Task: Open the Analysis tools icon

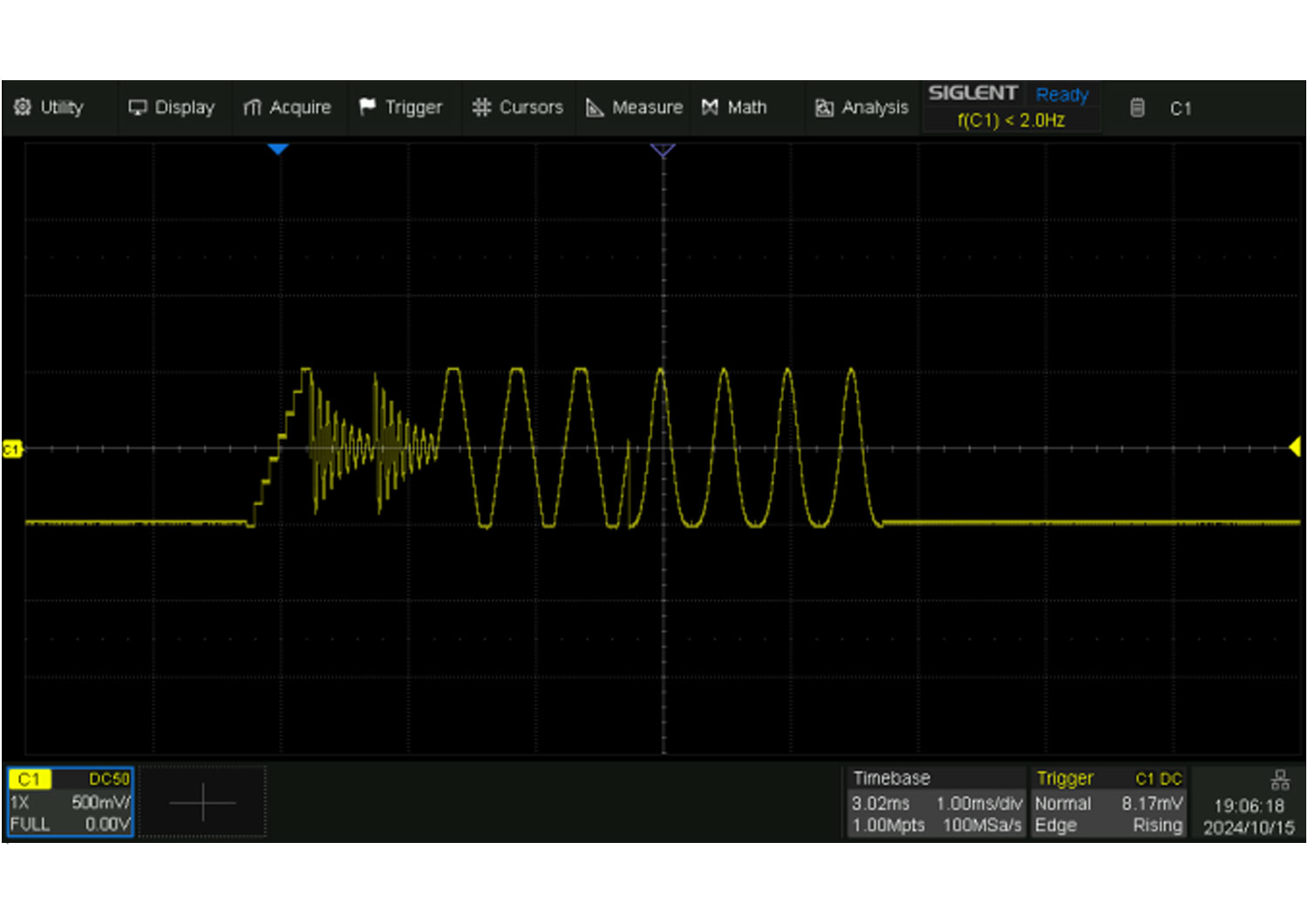Action: coord(824,107)
